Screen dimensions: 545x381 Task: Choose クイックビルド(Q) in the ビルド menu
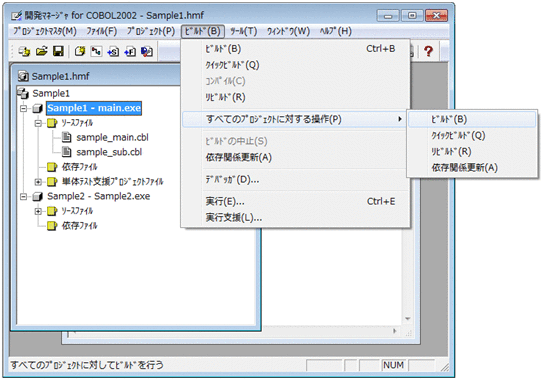[295, 65]
